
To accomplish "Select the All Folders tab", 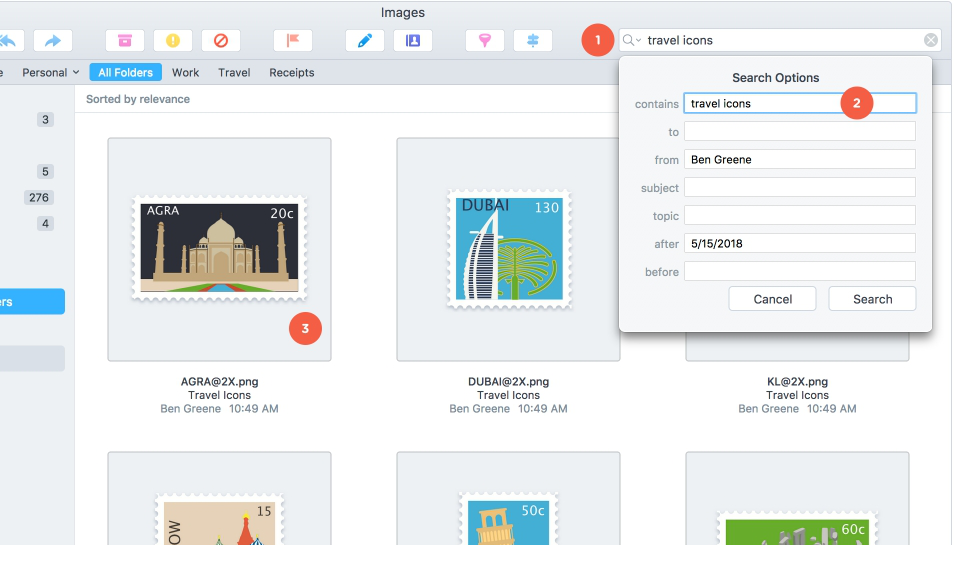I will pyautogui.click(x=125, y=72).
